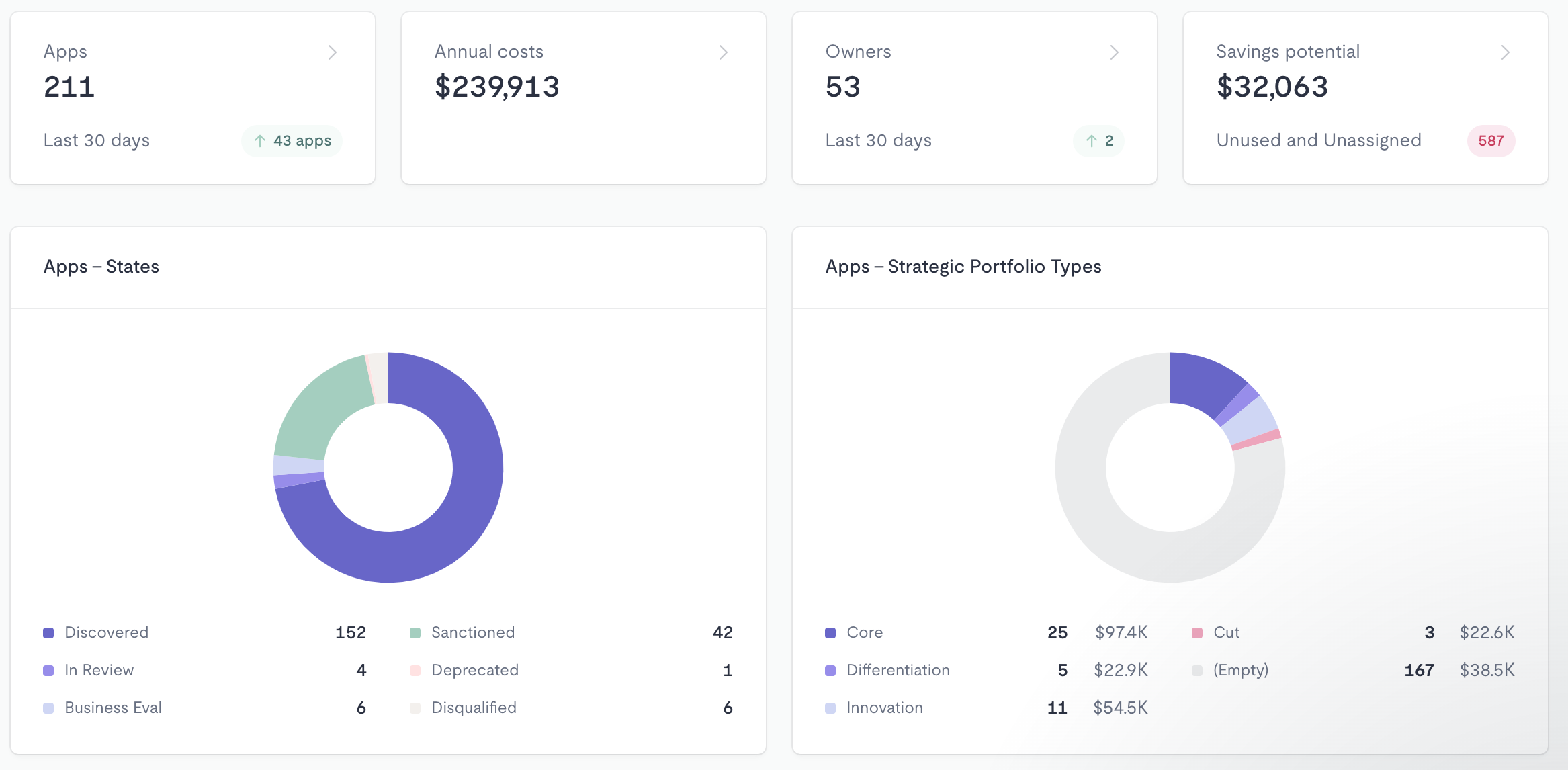1568x770 pixels.
Task: Select the Business Eval legend entry
Action: click(113, 708)
